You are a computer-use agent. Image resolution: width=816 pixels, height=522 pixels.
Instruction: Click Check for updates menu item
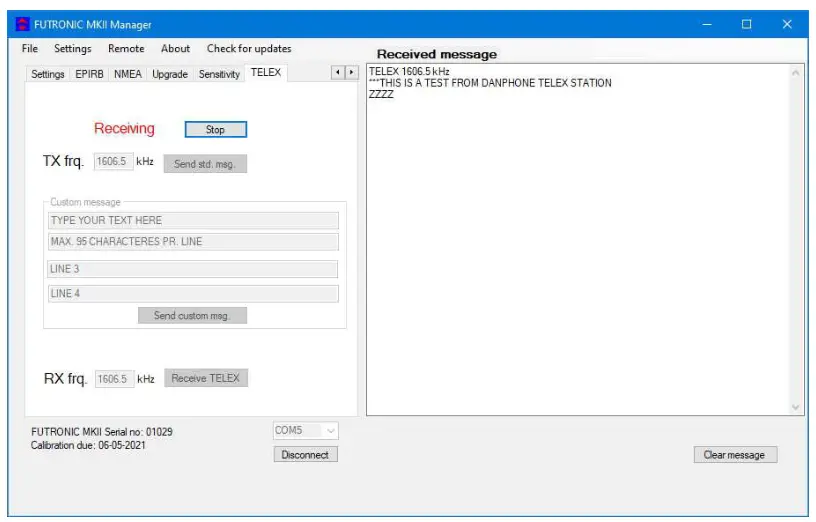tap(249, 48)
